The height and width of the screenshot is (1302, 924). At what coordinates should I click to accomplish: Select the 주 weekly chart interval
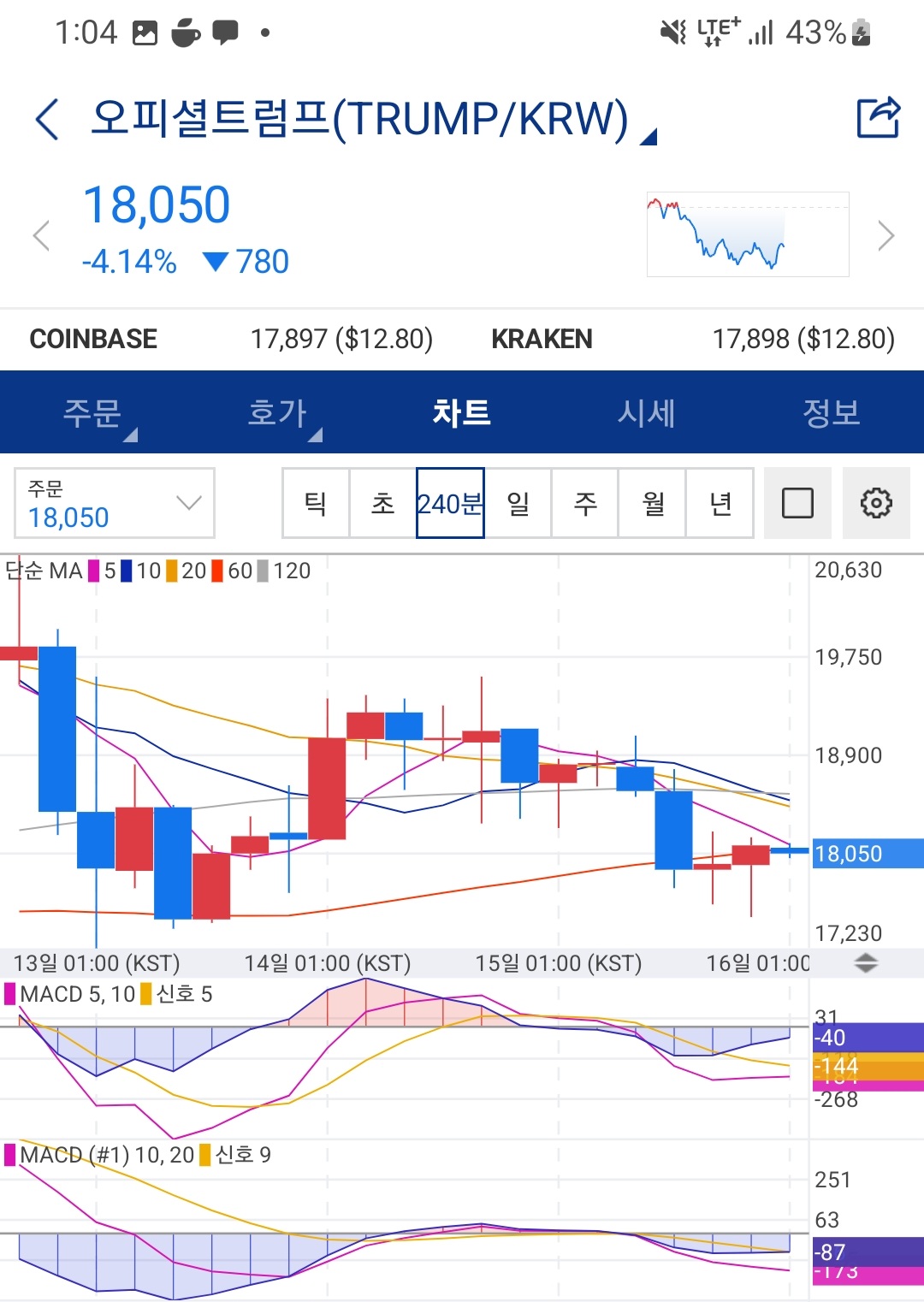pyautogui.click(x=585, y=503)
